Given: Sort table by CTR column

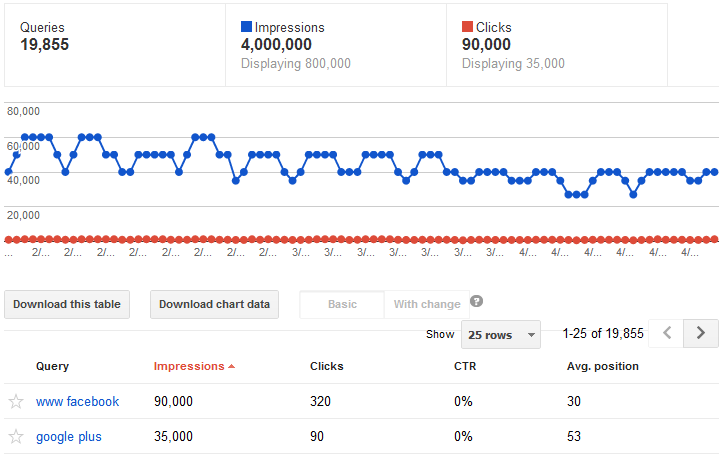Looking at the screenshot, I should point(465,366).
